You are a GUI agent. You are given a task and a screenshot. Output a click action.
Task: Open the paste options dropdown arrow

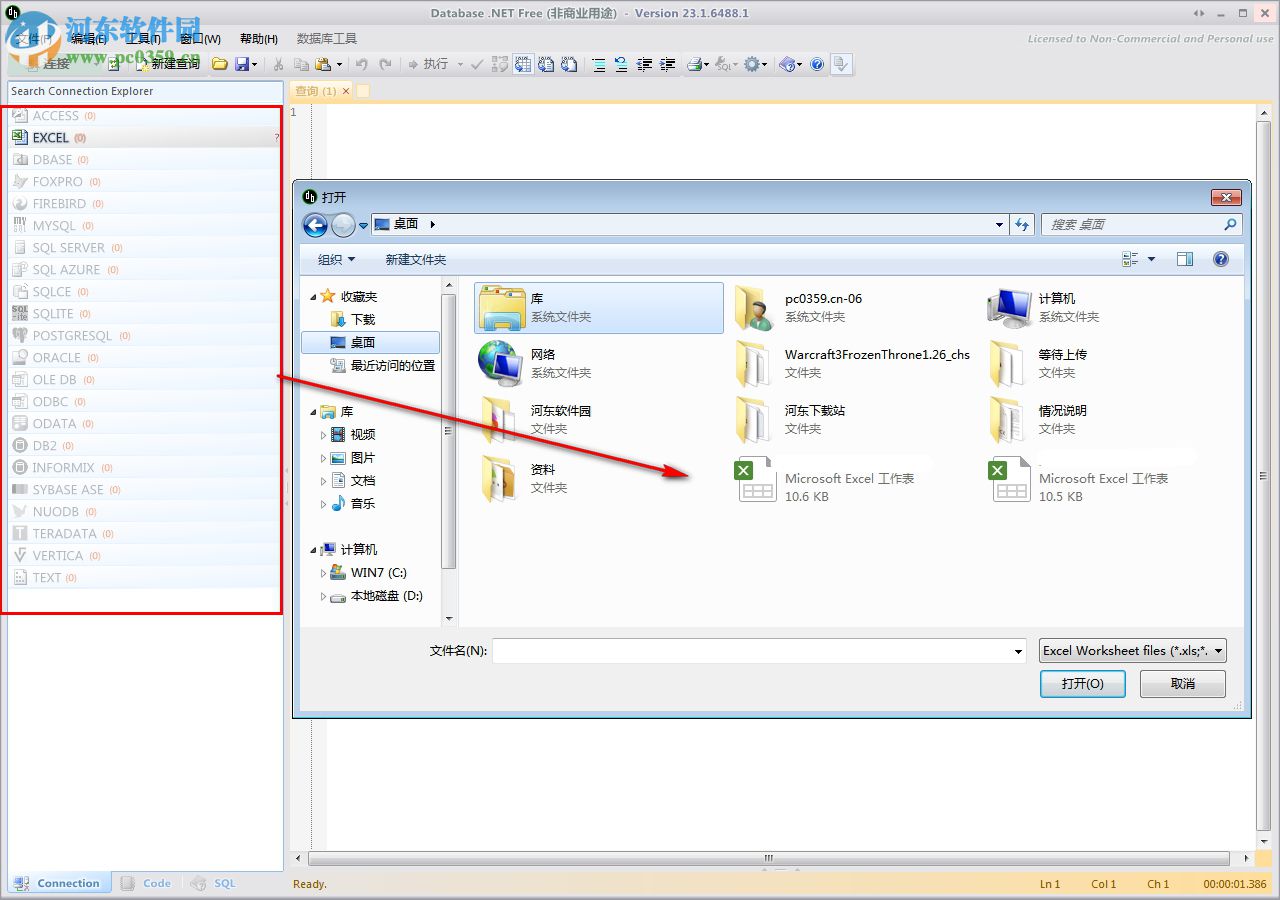click(x=339, y=65)
